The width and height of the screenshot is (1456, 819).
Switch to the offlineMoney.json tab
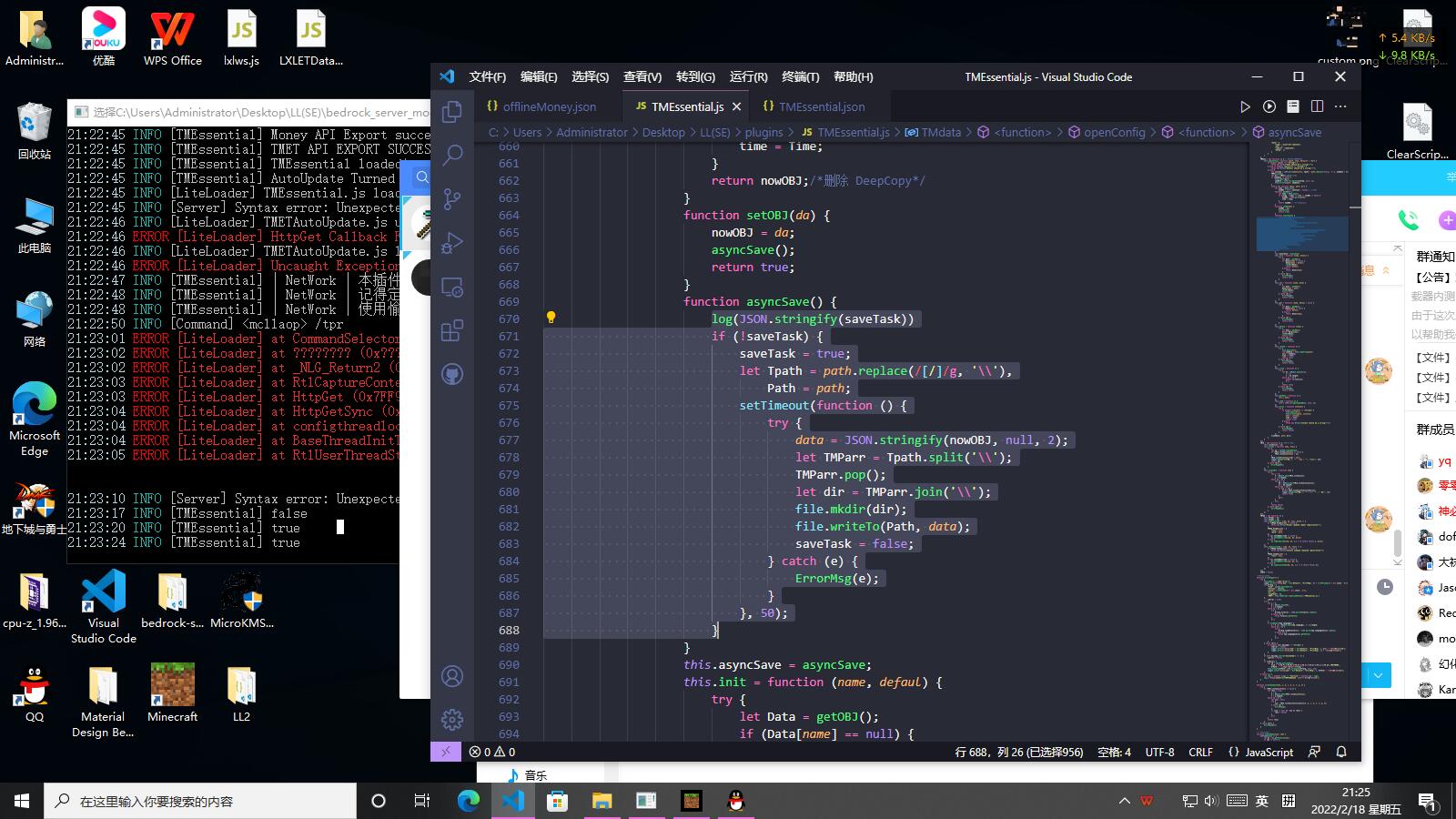pyautogui.click(x=550, y=106)
